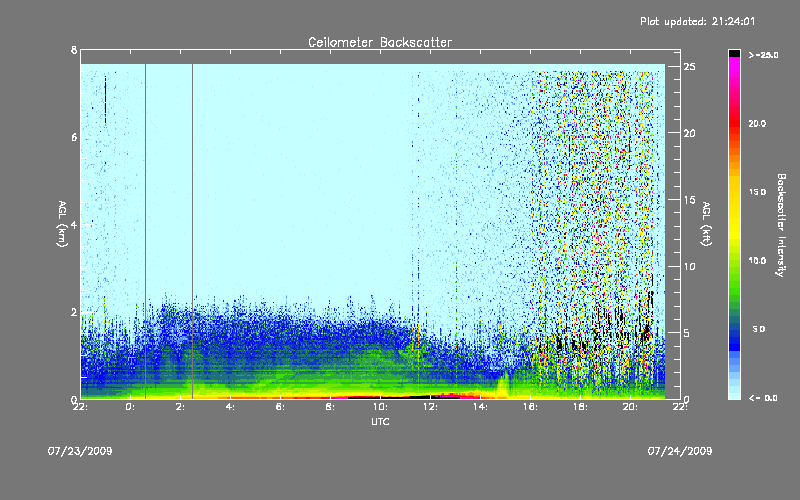Click the '14:' time axis label
The image size is (800, 500).
pos(481,407)
